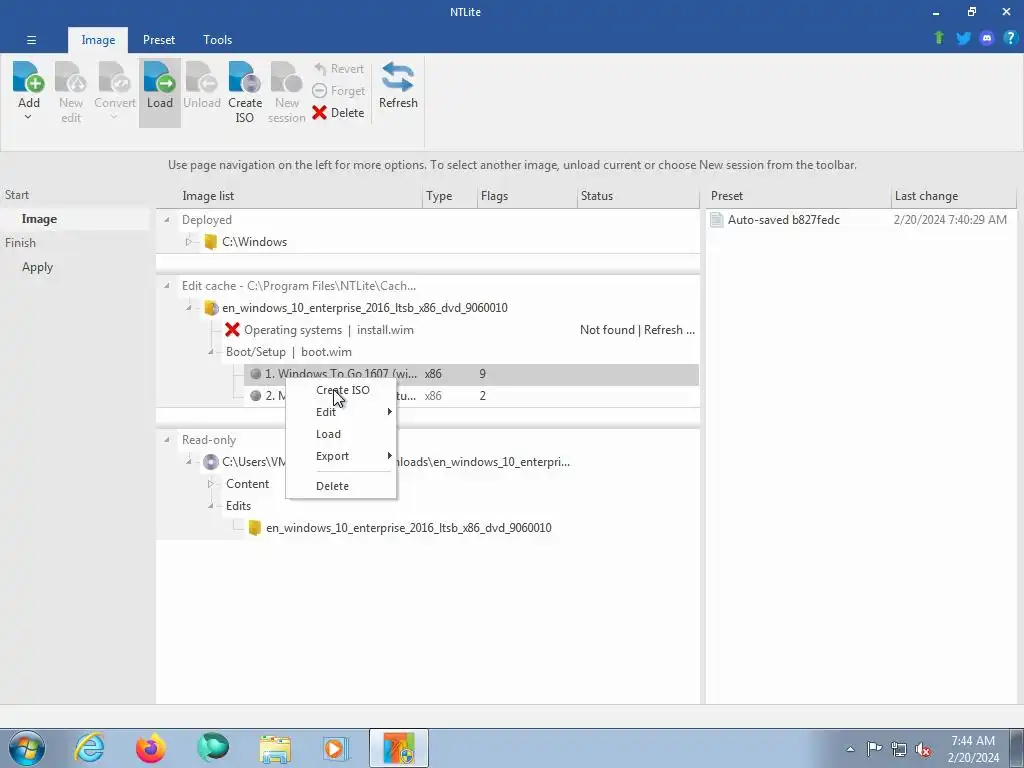This screenshot has height=768, width=1024.
Task: Click the Revert toolbar item
Action: (338, 69)
